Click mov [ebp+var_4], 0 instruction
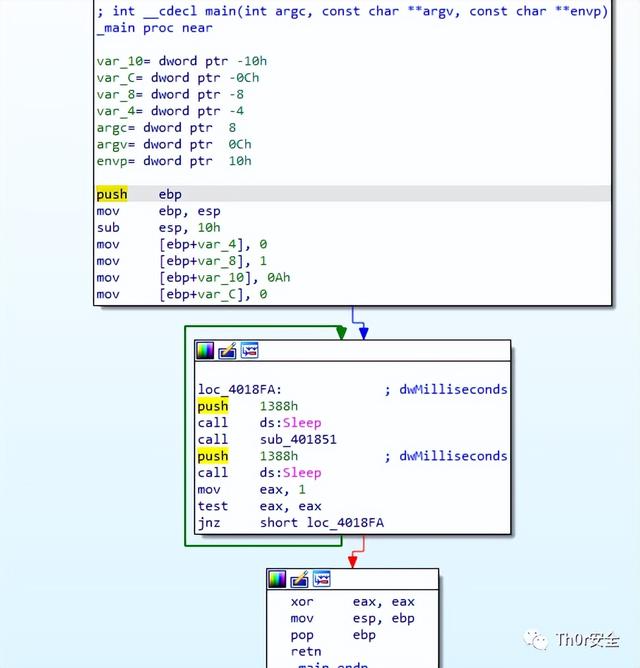The image size is (640, 668). coord(182,244)
